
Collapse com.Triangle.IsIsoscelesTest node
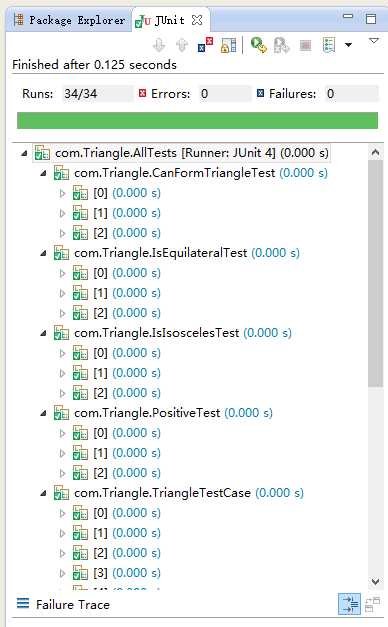44,333
